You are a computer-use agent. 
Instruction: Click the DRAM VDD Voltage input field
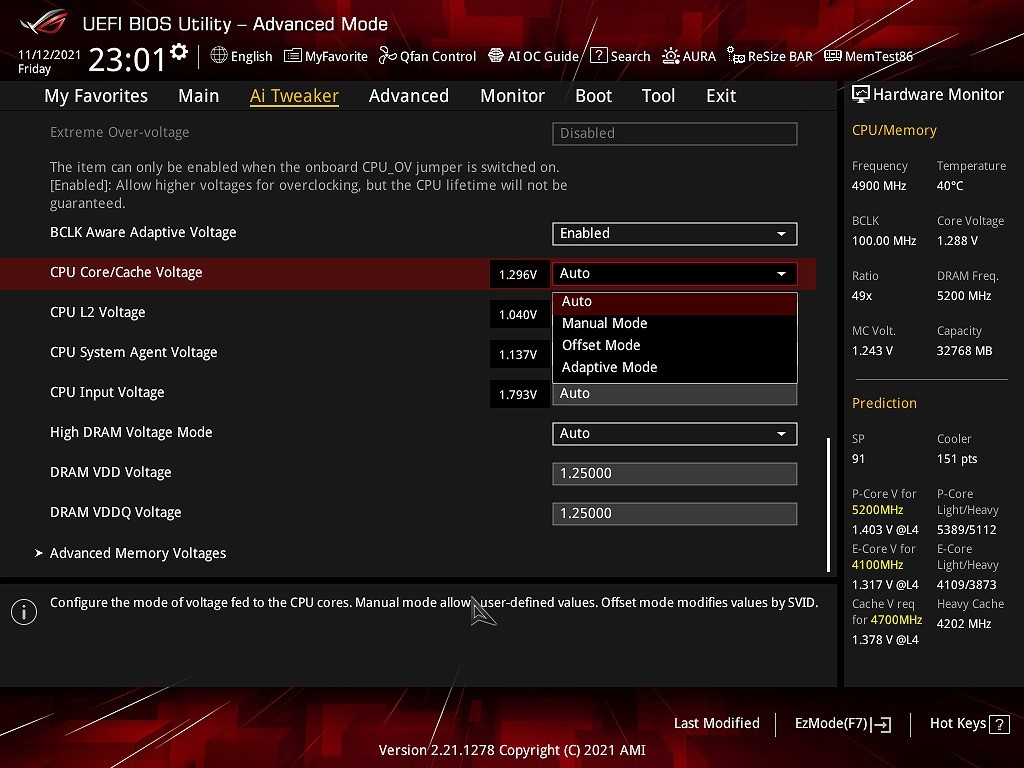(674, 473)
